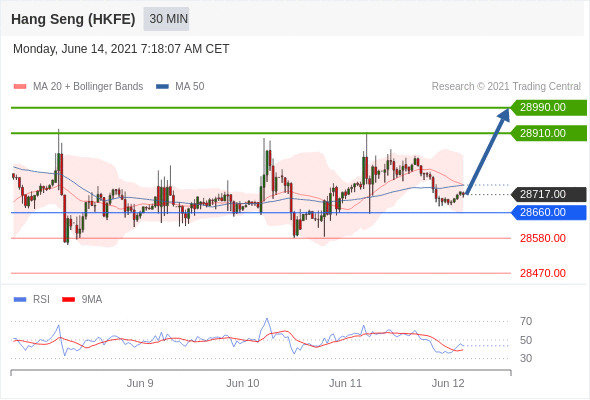Toggle the MA 50 legend label

pos(190,87)
